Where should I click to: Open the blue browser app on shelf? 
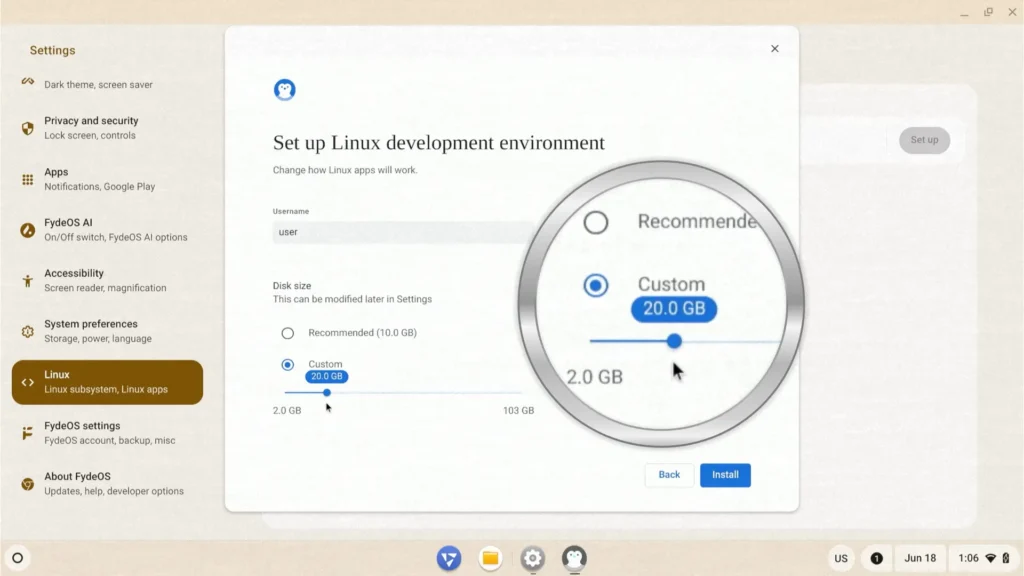449,558
